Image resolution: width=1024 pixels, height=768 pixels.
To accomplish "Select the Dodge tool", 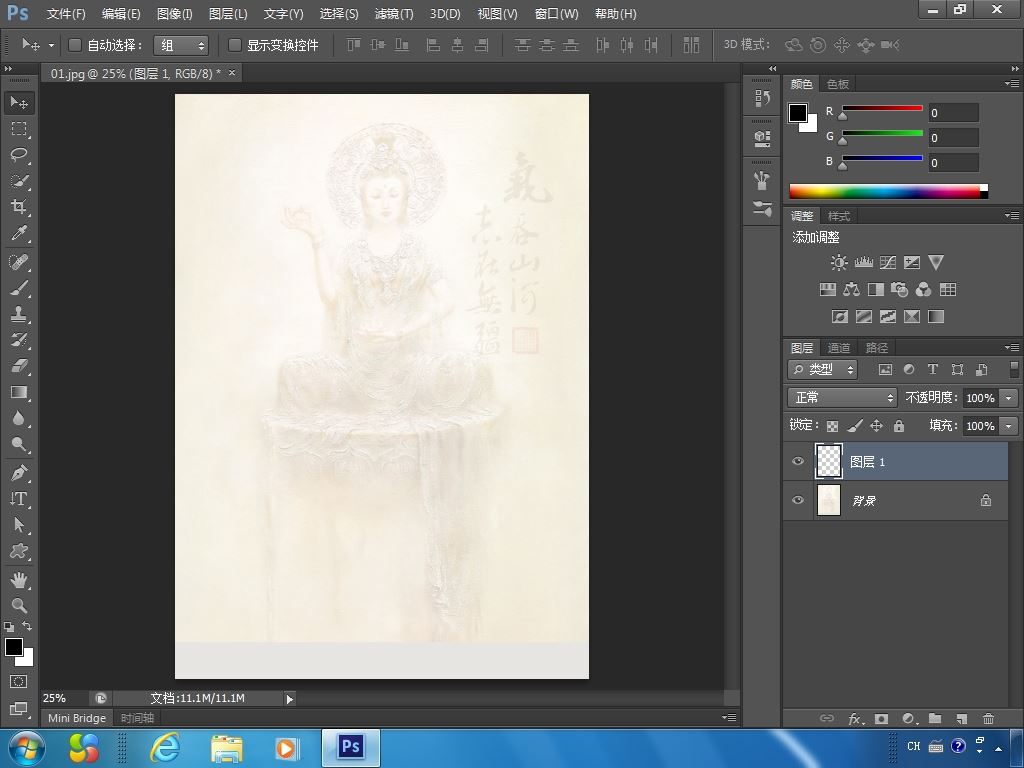I will point(19,444).
